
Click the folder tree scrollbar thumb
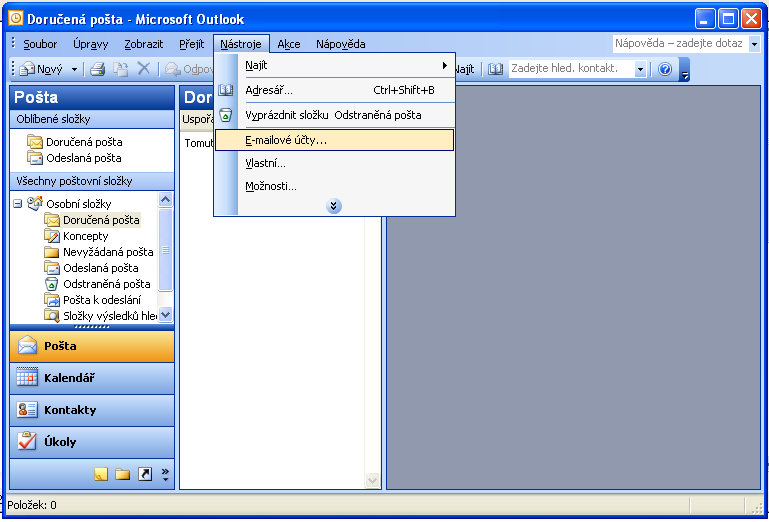(166, 250)
